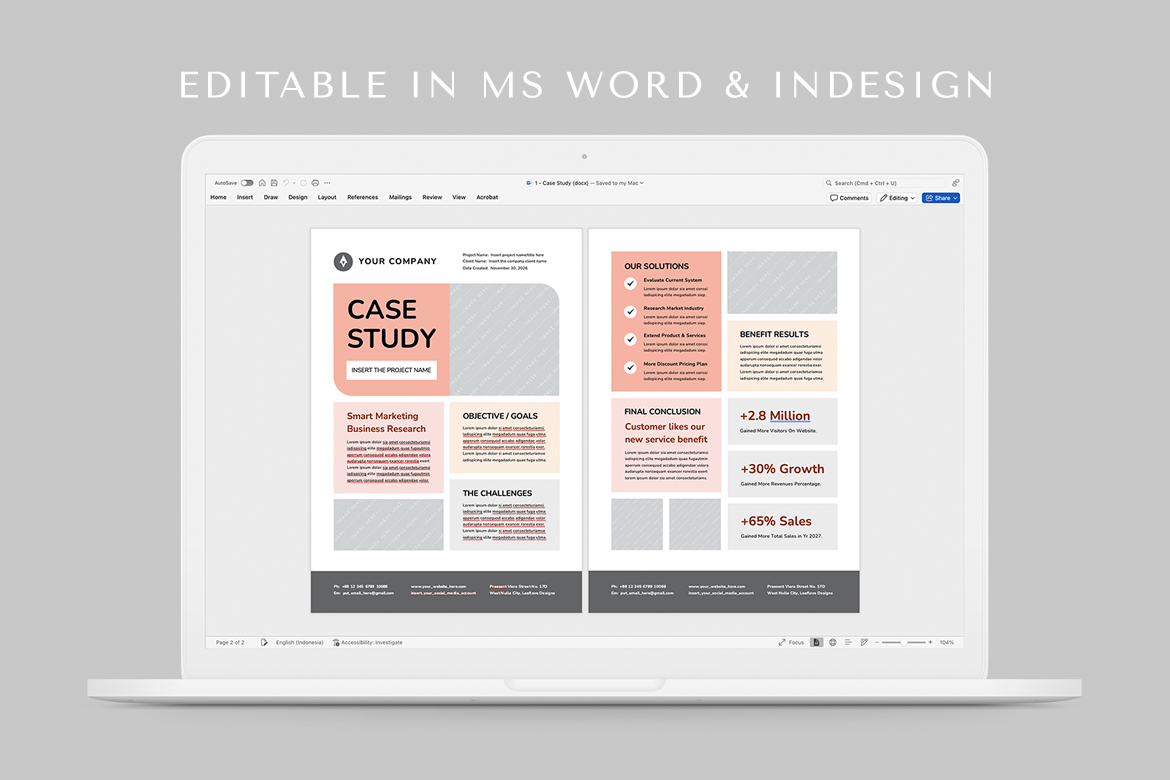Enable Focus mode in status bar
Viewport: 1170px width, 780px height.
pyautogui.click(x=791, y=642)
